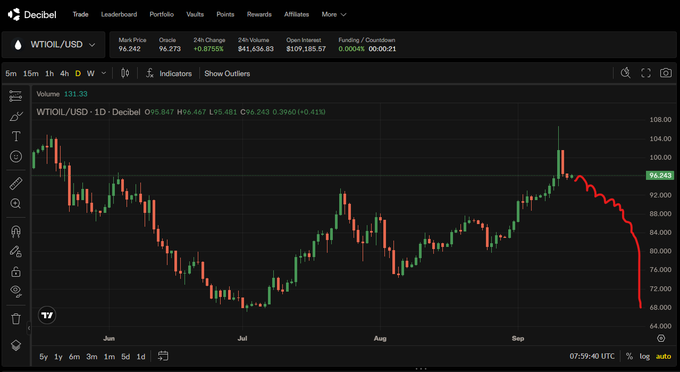Set the chart range to 1y
This screenshot has width=680, height=372.
point(58,356)
